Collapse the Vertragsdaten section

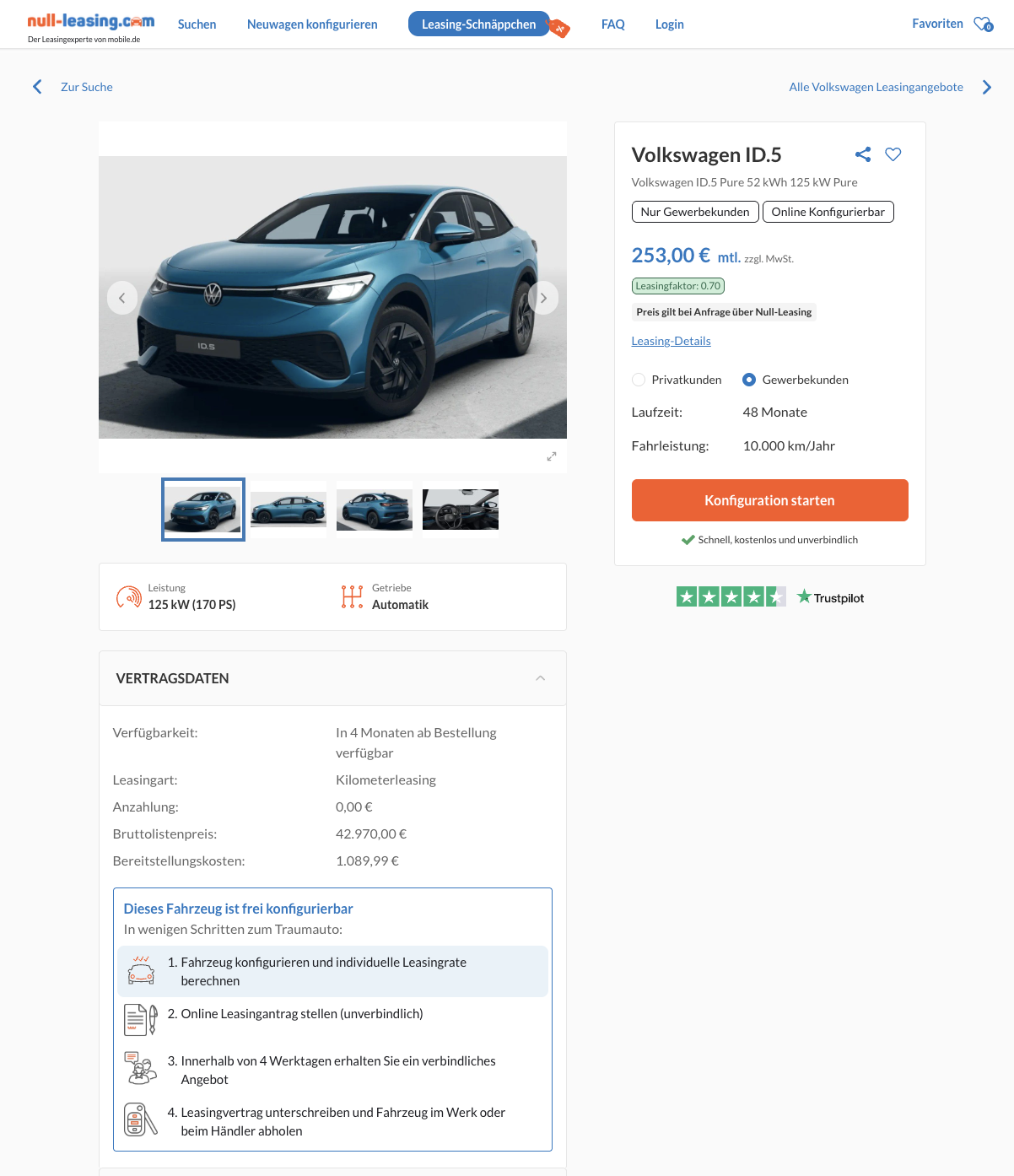(540, 678)
